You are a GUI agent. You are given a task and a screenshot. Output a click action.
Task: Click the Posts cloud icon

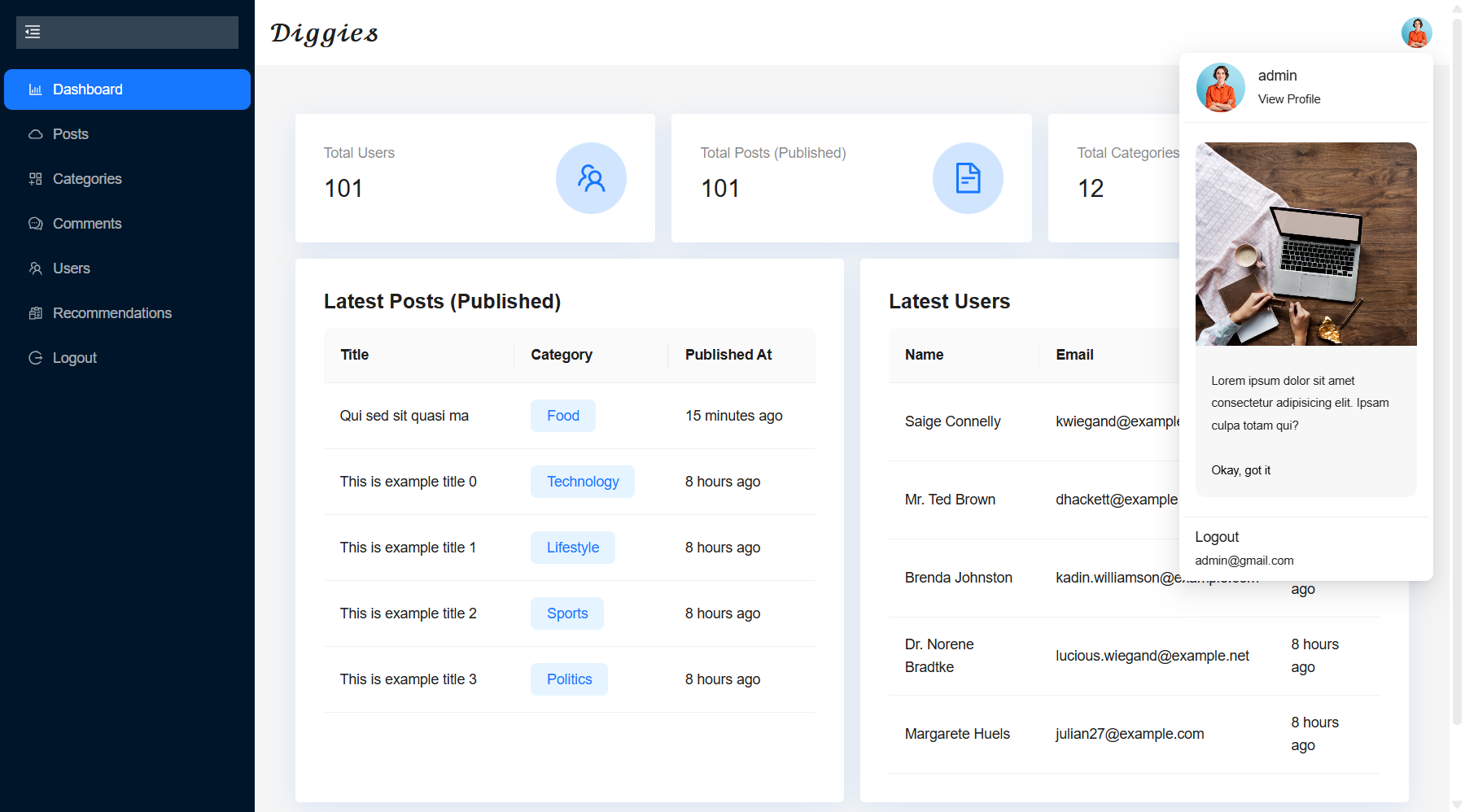35,134
